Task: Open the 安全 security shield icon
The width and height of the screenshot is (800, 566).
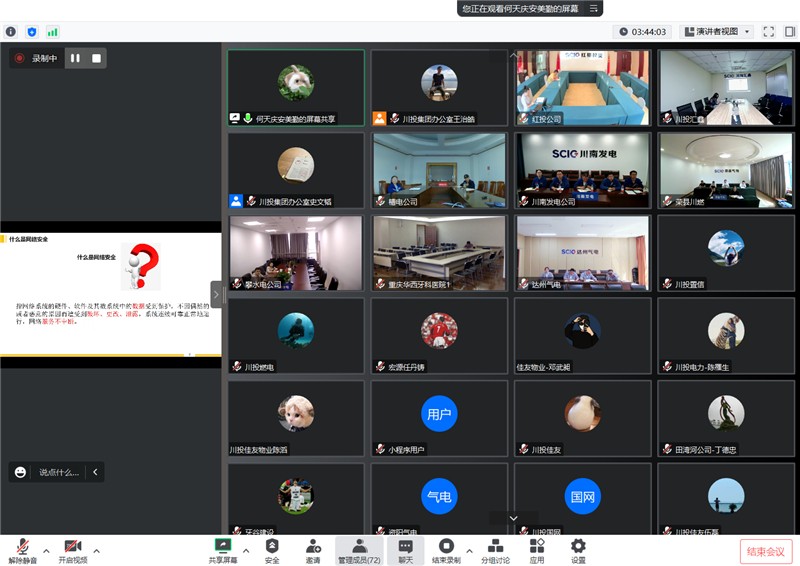Action: point(272,546)
